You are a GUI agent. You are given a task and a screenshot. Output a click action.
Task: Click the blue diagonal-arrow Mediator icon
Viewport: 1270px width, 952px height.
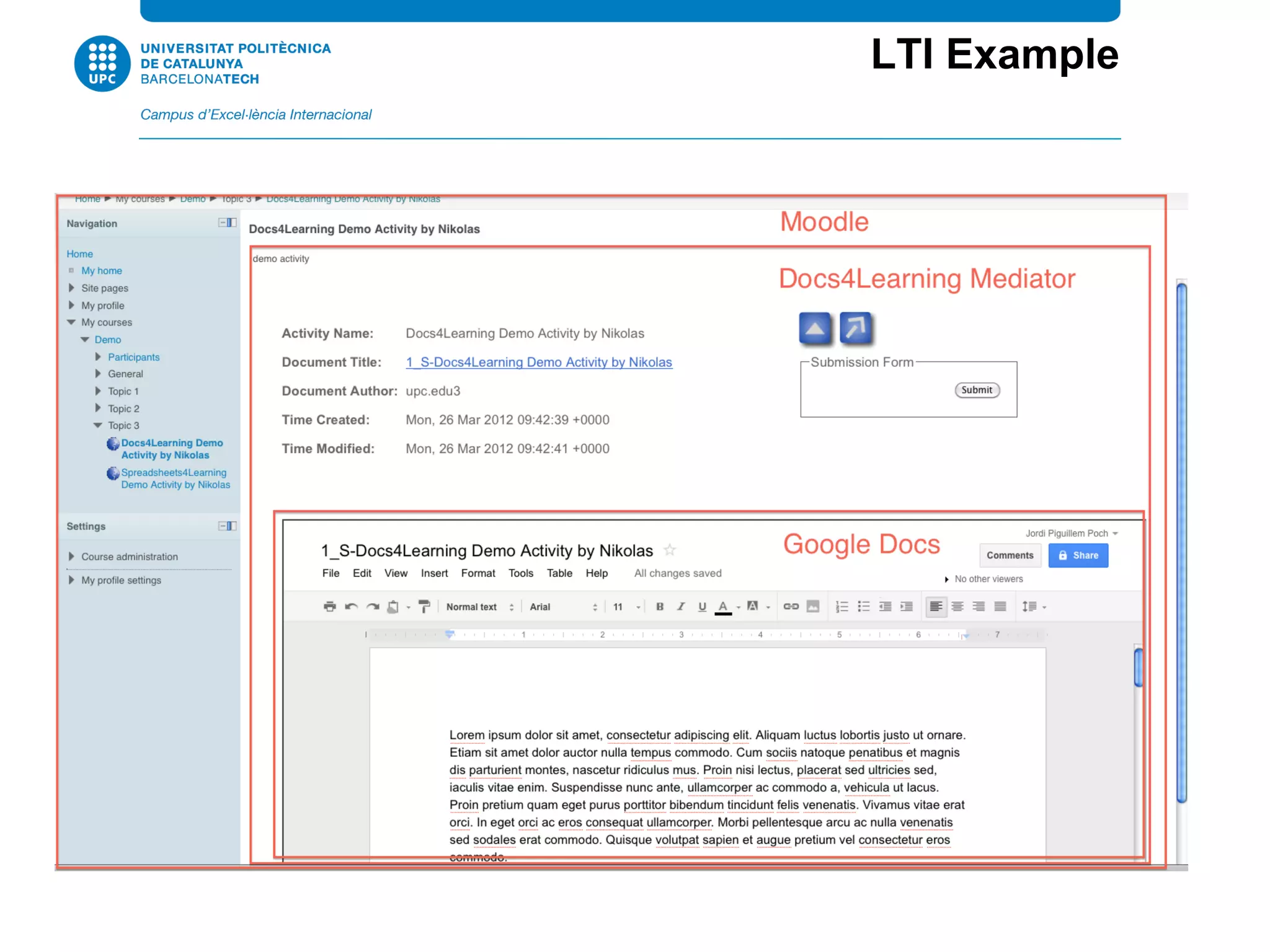coord(856,328)
